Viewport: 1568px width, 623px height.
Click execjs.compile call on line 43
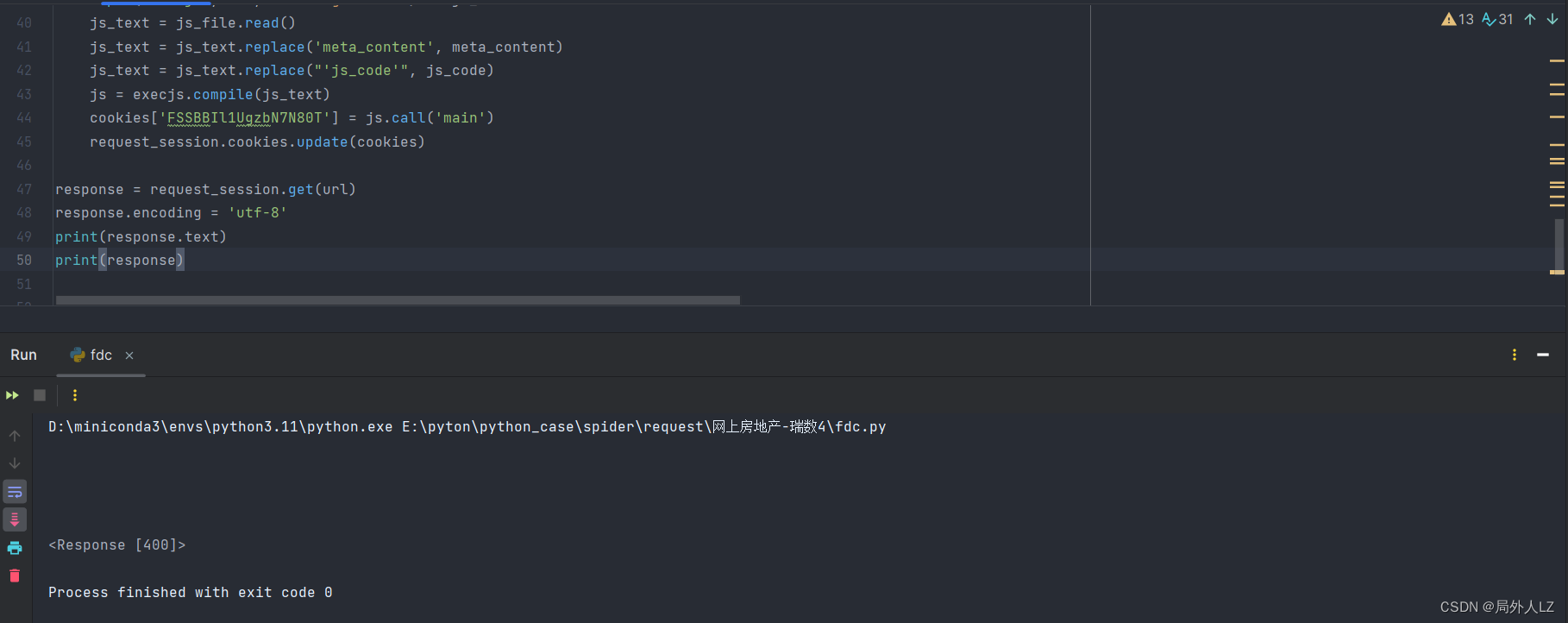click(x=231, y=95)
